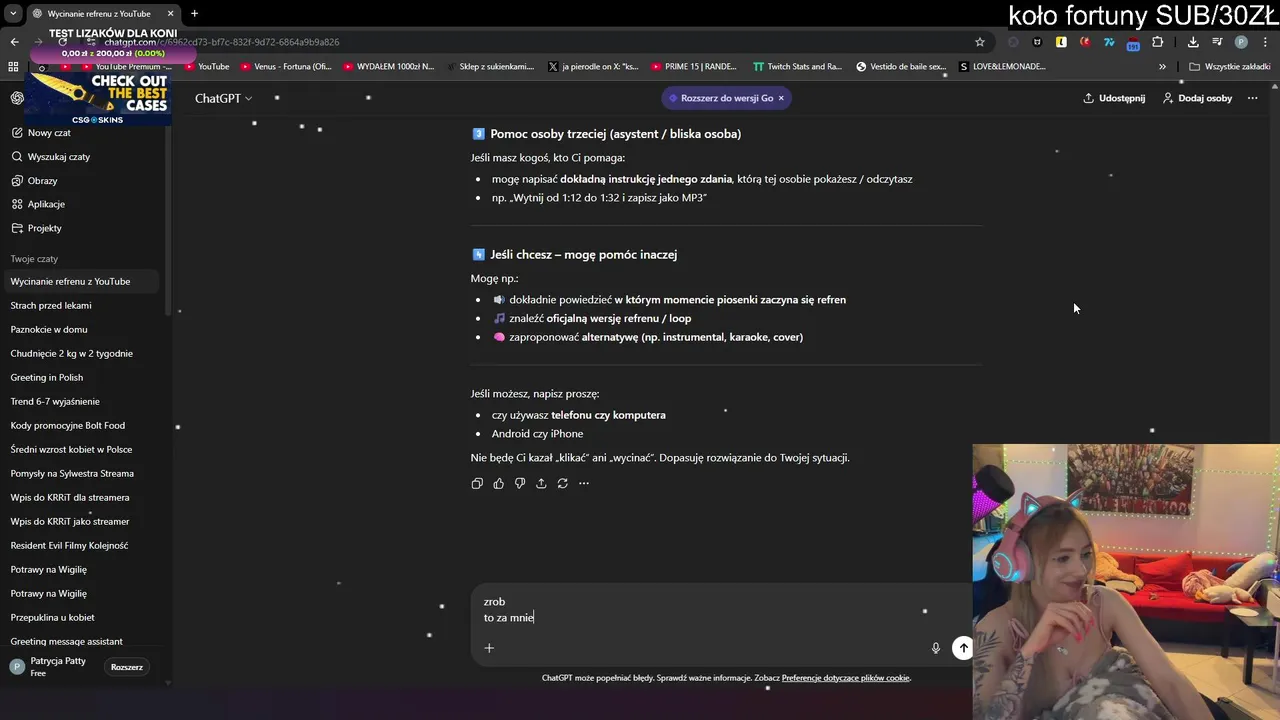Open Wpis do KRRiT dla streamera chat
Screen dimensions: 1280x720
70,497
